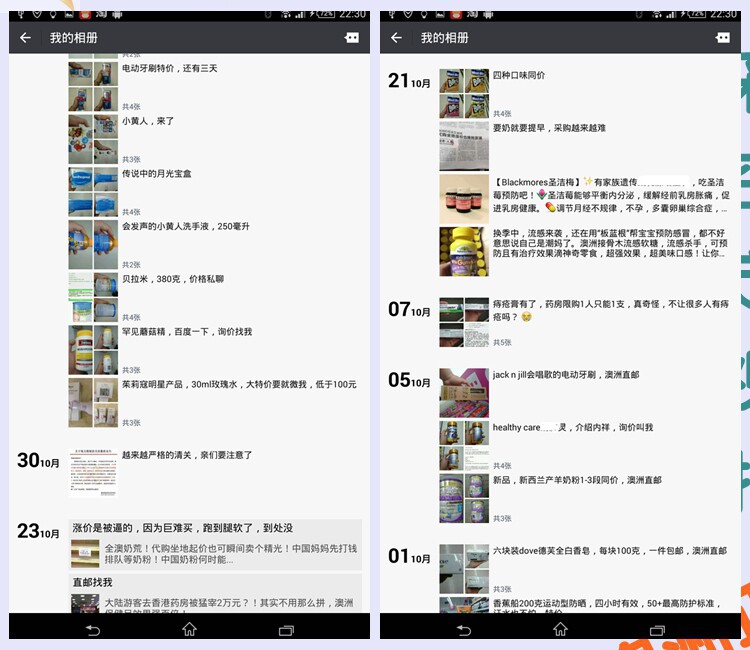Tap thumbnail of jack n jill toothbrush post

tap(464, 393)
